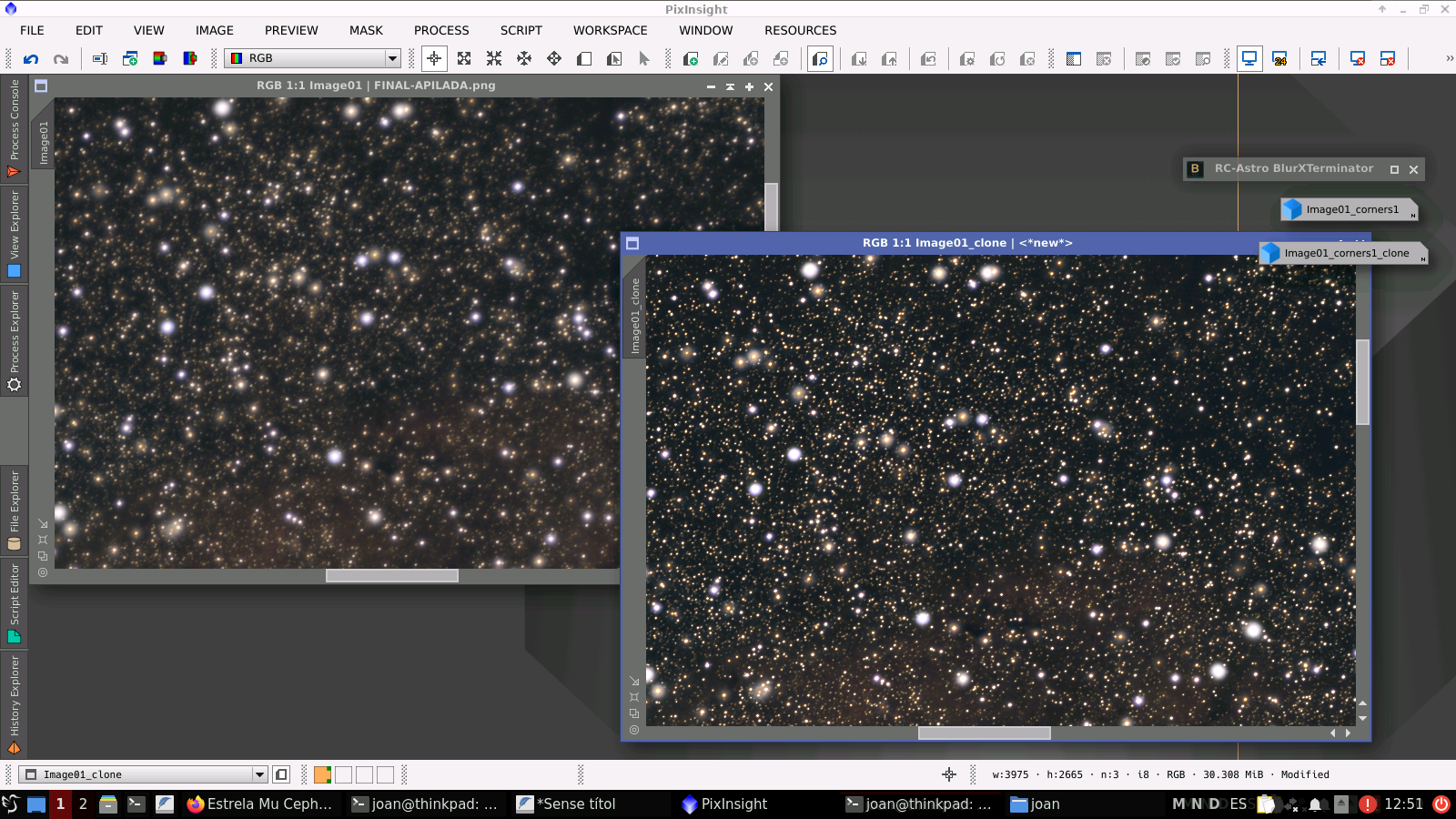Image resolution: width=1456 pixels, height=819 pixels.
Task: Toggle the screen display monitor button
Action: pyautogui.click(x=1249, y=59)
